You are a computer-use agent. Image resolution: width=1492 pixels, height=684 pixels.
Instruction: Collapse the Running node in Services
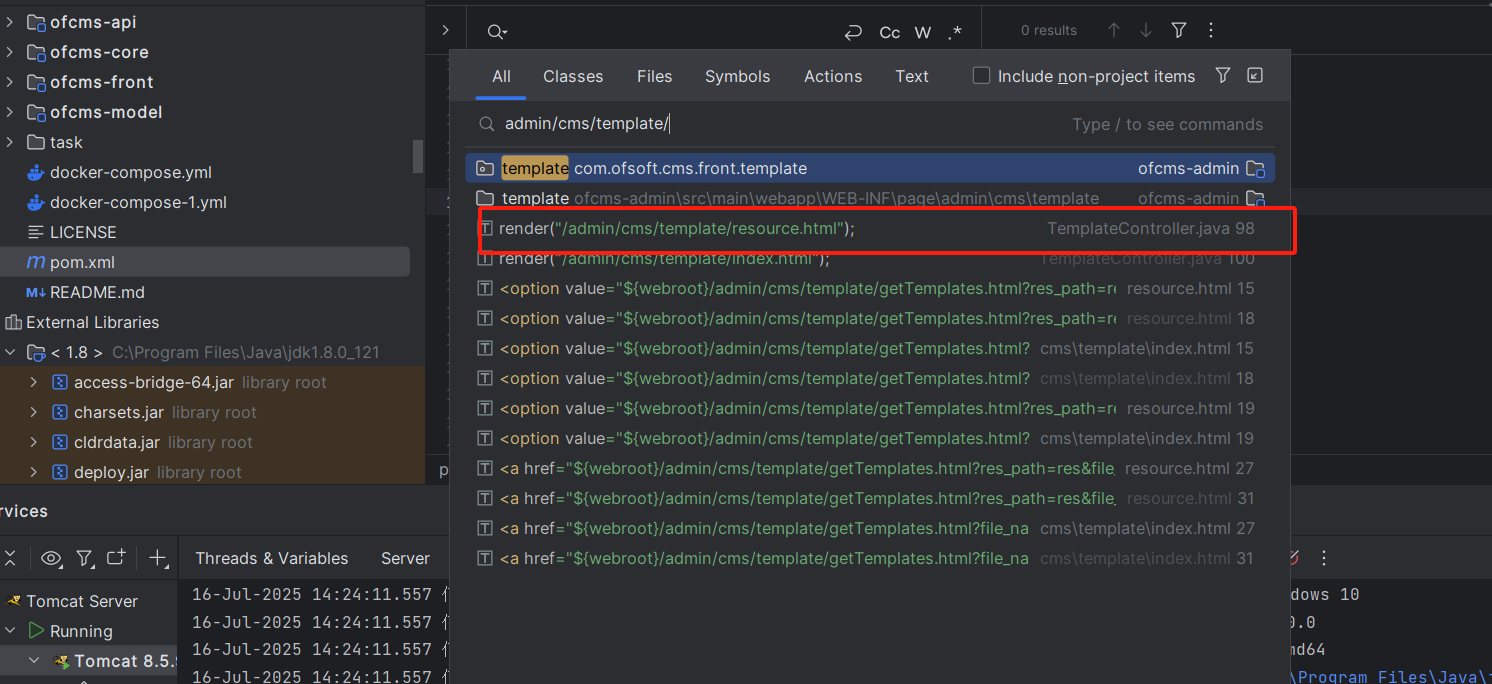[10, 631]
